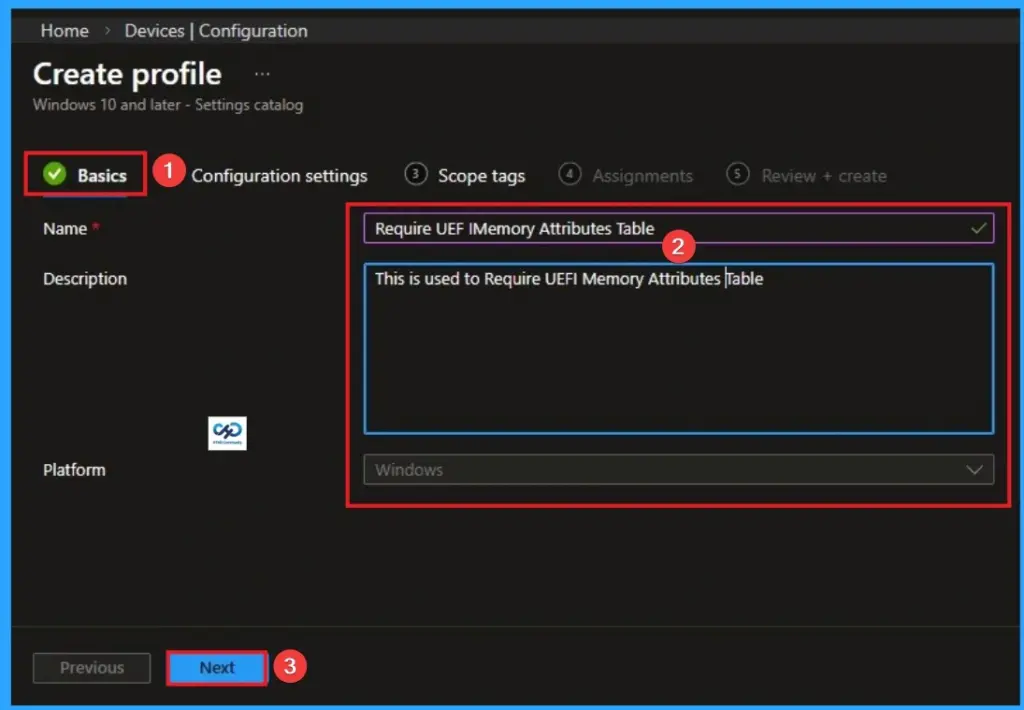Viewport: 1024px width, 710px height.
Task: Navigate to Home via the breadcrumb
Action: (64, 31)
